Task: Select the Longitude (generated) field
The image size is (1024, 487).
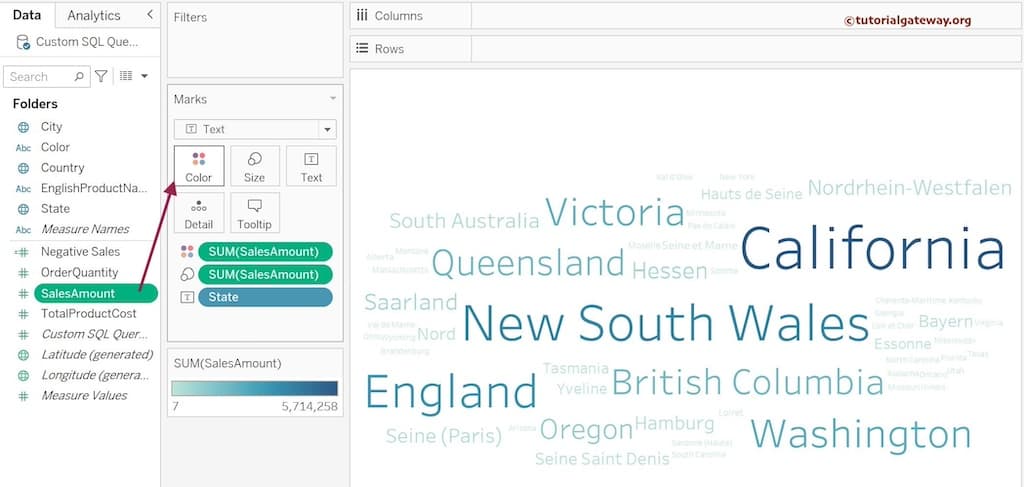Action: click(95, 375)
